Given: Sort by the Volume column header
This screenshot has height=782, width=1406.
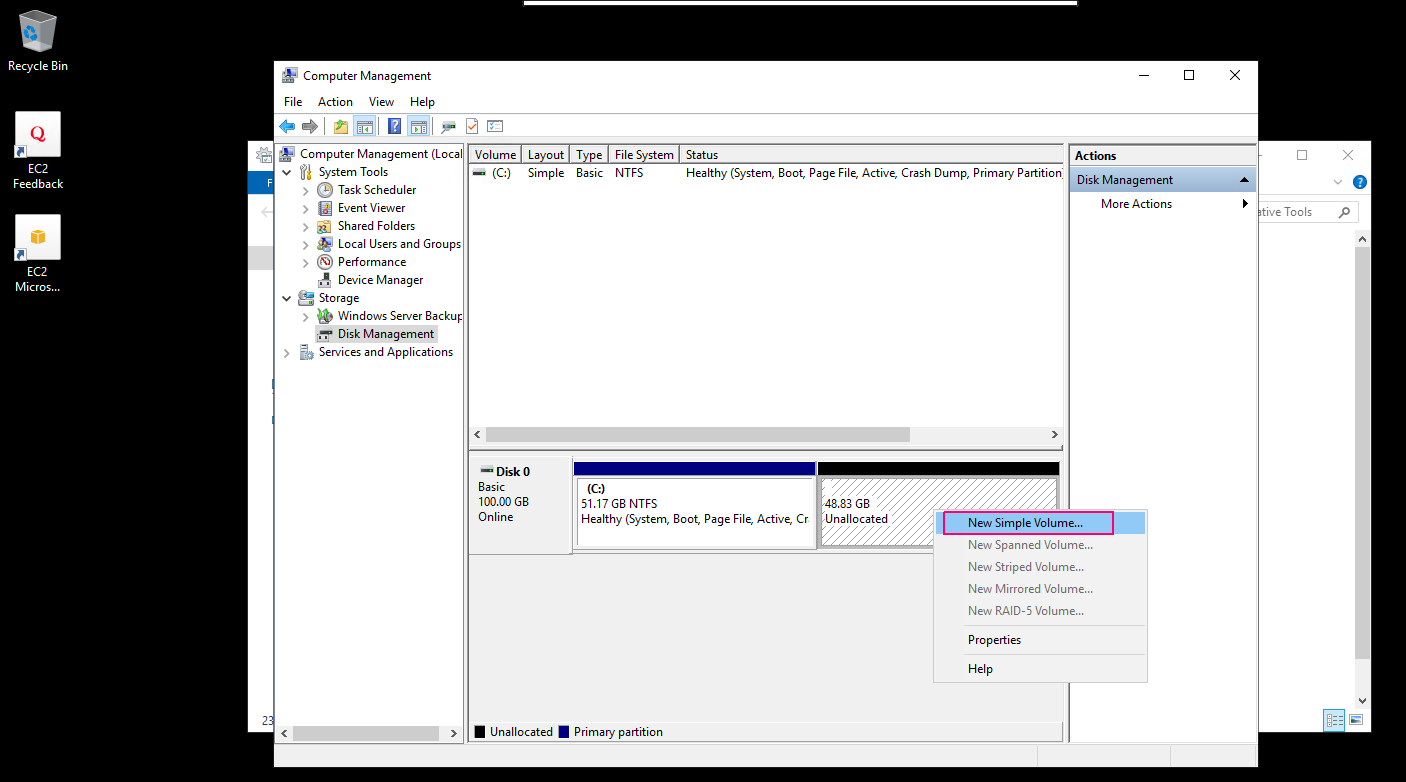Looking at the screenshot, I should tap(495, 155).
